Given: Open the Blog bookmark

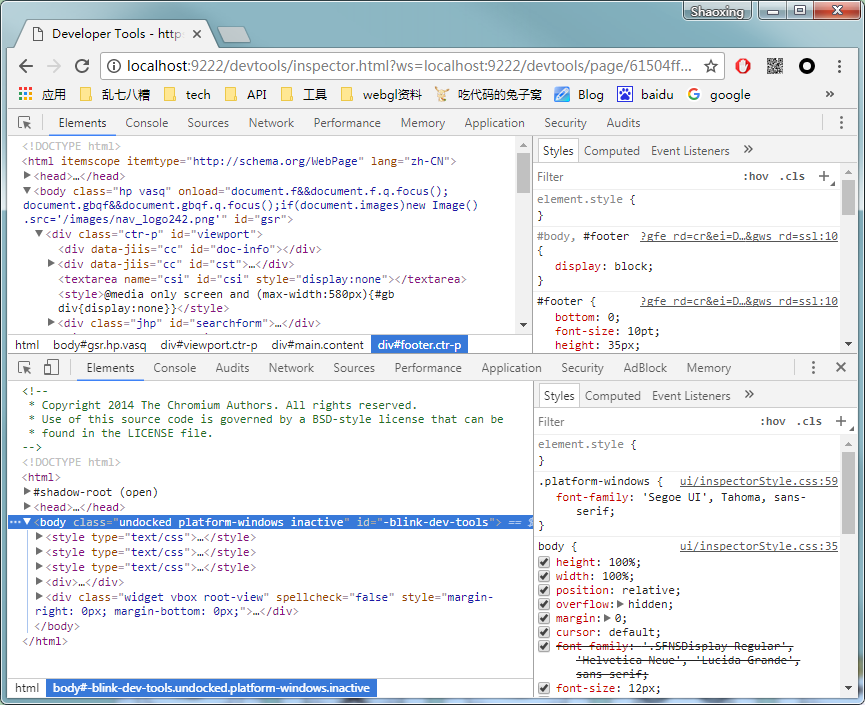Looking at the screenshot, I should click(579, 94).
